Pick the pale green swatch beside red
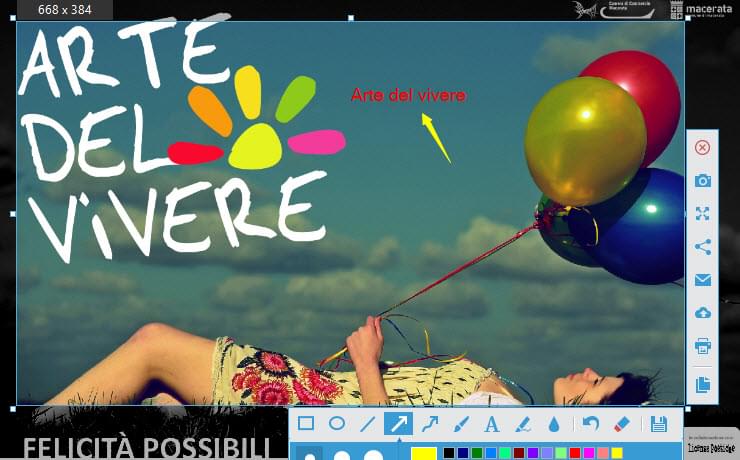This screenshot has height=460, width=740. pos(561,453)
